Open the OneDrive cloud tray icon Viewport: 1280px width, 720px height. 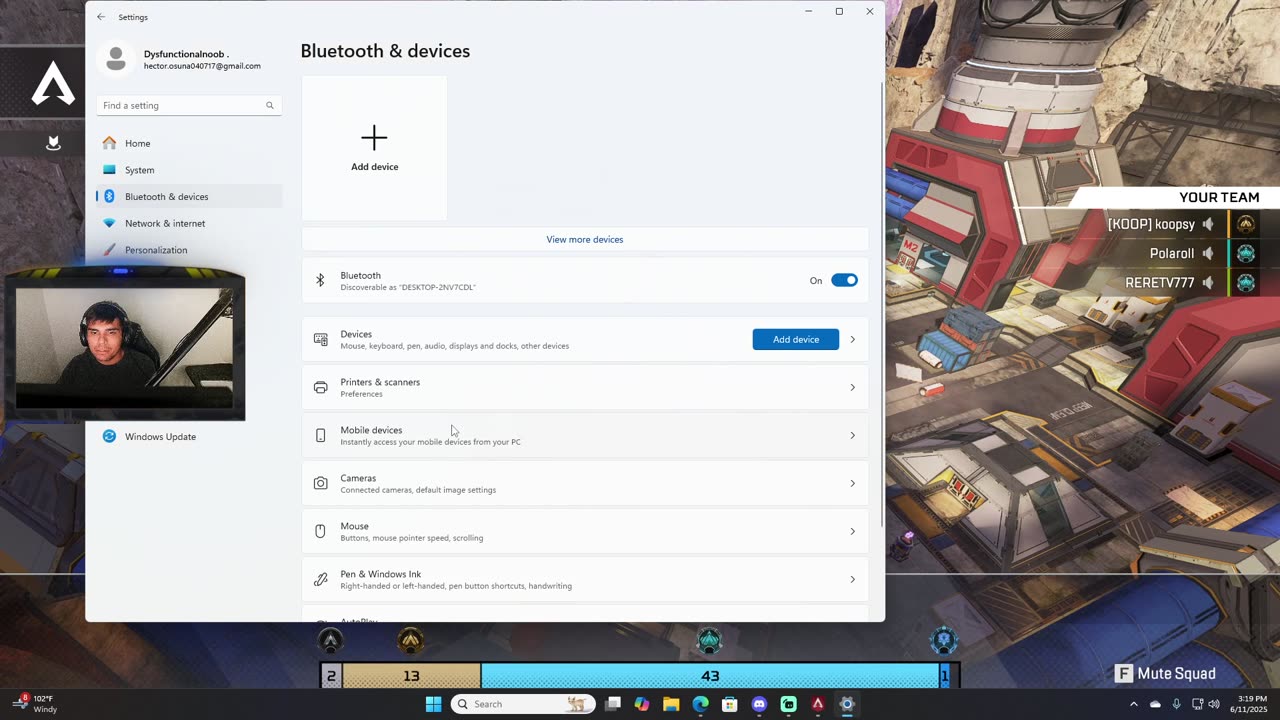[1155, 704]
